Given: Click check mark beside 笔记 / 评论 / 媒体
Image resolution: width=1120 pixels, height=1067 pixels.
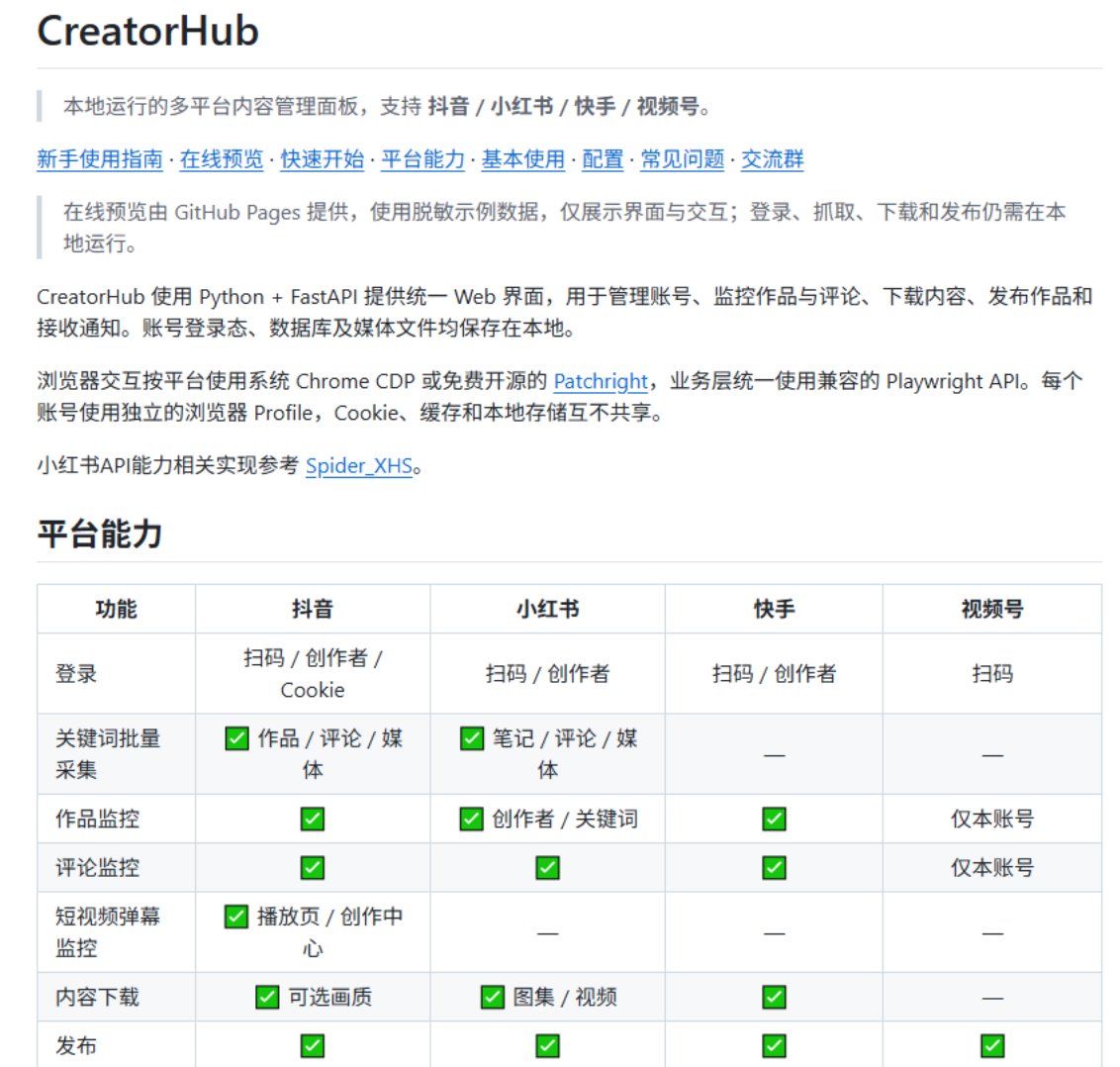Looking at the screenshot, I should [471, 738].
